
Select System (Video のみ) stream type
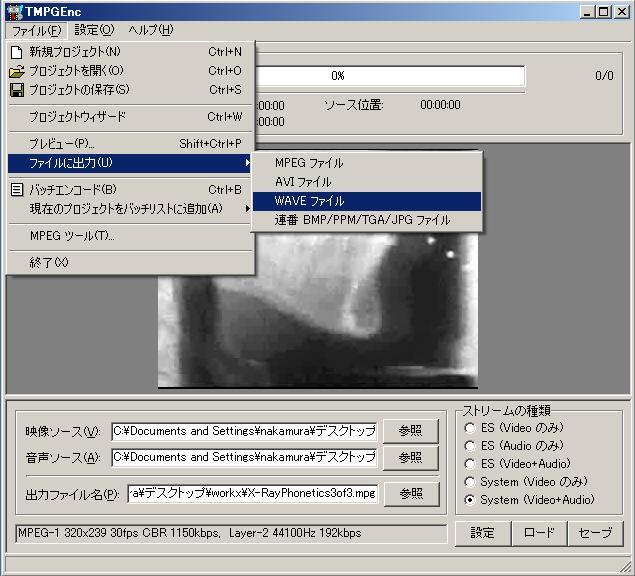click(x=470, y=482)
